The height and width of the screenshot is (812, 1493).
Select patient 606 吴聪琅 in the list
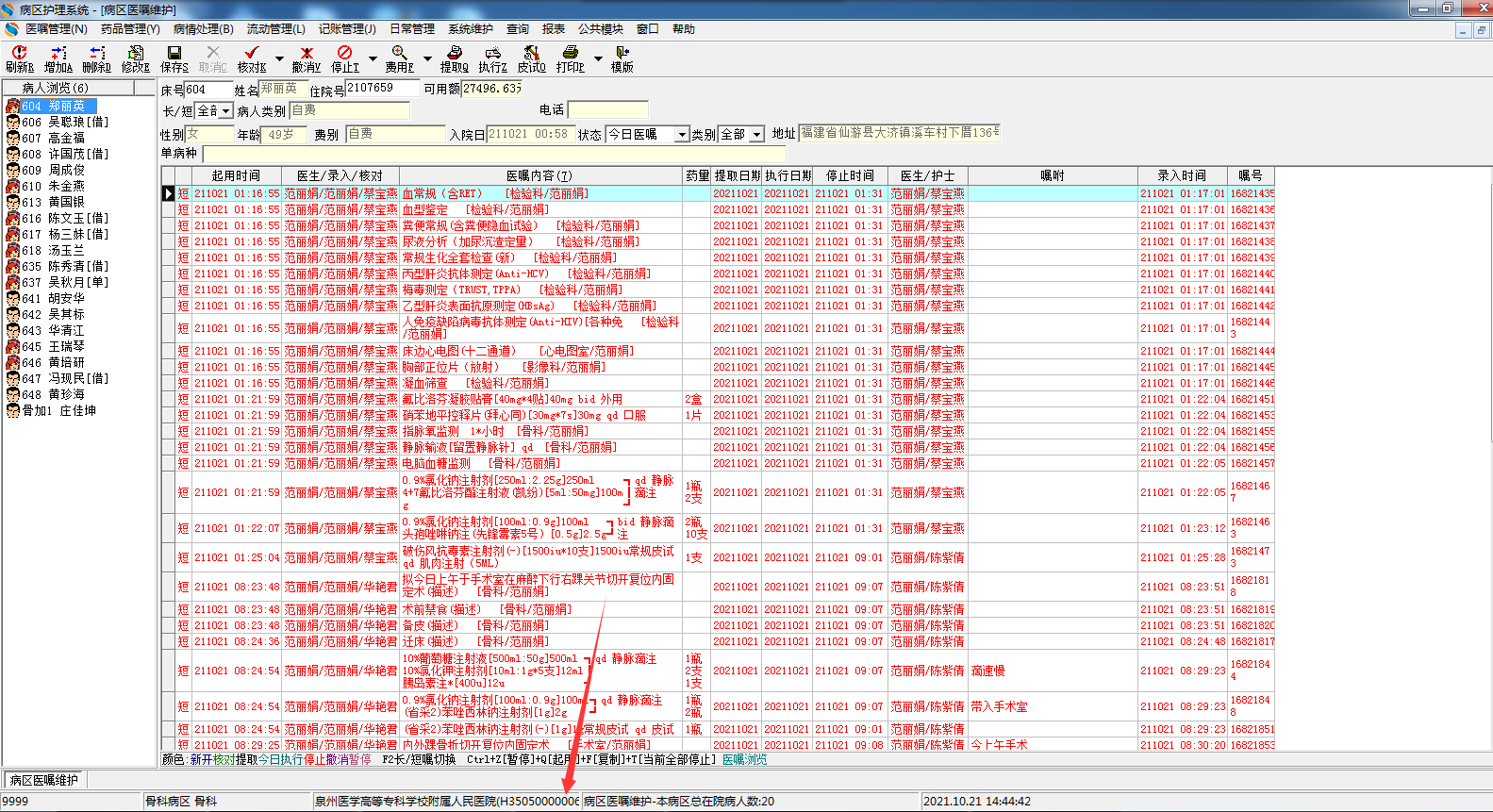click(x=65, y=122)
